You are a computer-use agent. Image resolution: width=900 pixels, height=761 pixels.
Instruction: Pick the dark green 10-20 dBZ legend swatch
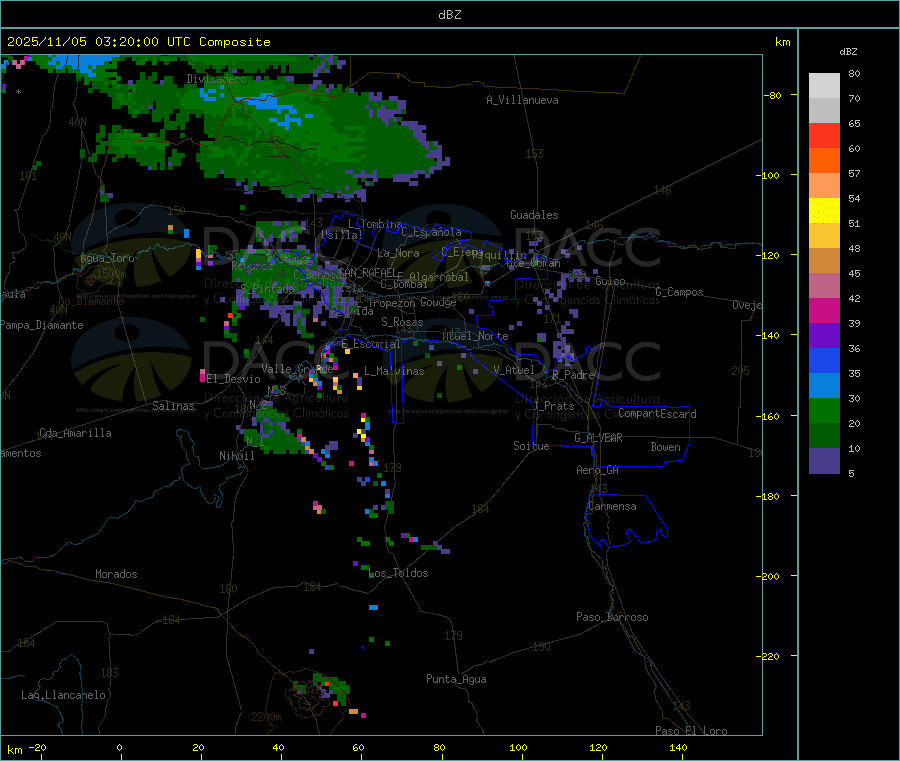(824, 436)
